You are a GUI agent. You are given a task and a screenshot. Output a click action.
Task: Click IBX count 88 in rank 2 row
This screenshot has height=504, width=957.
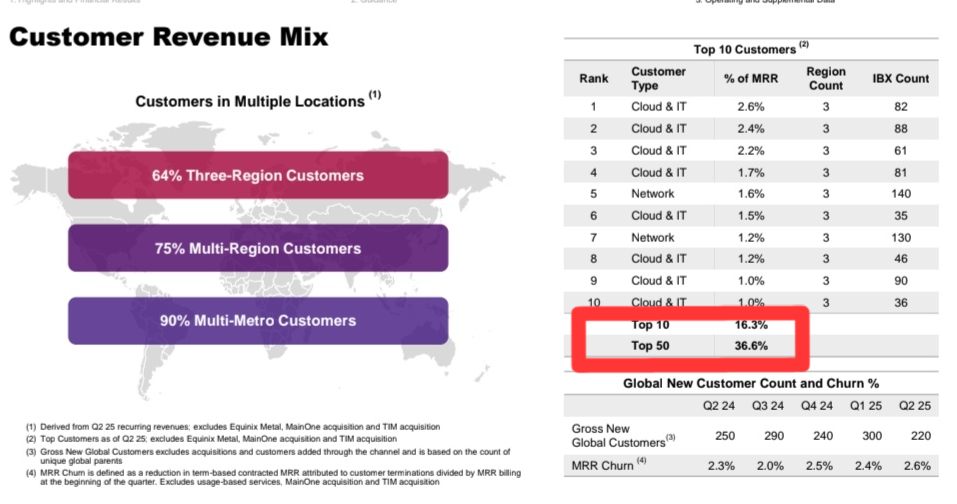(x=901, y=129)
